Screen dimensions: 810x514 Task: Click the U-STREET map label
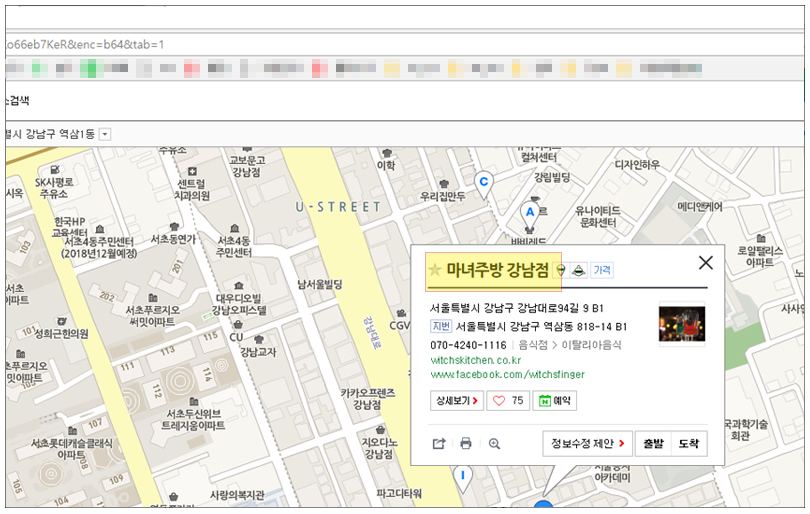338,207
